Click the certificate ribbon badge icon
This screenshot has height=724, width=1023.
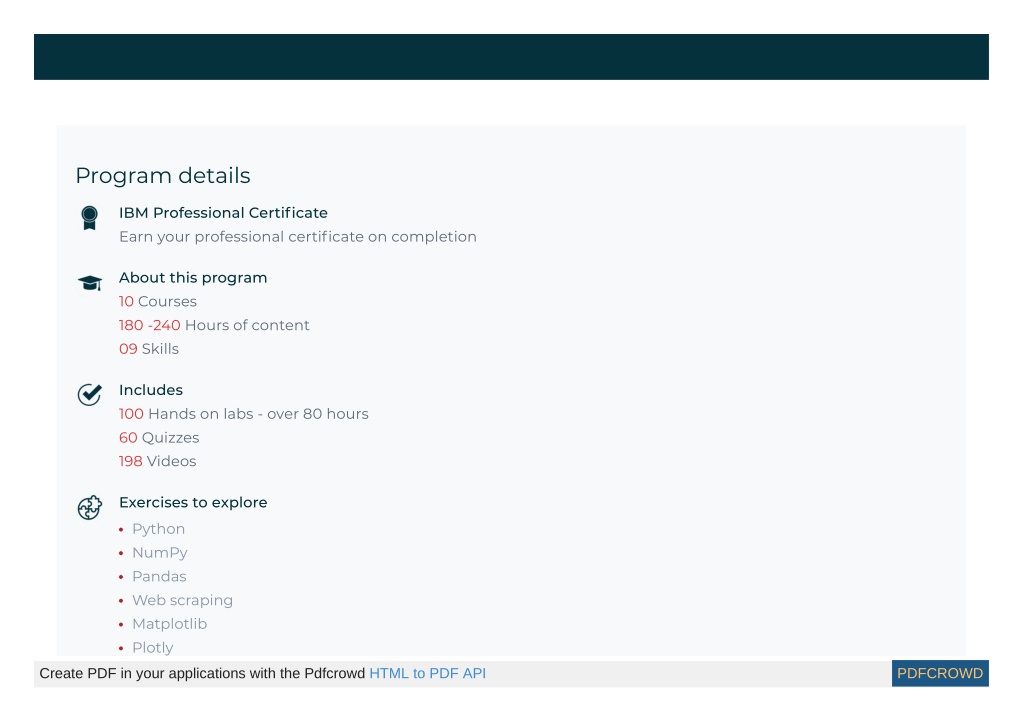89,218
